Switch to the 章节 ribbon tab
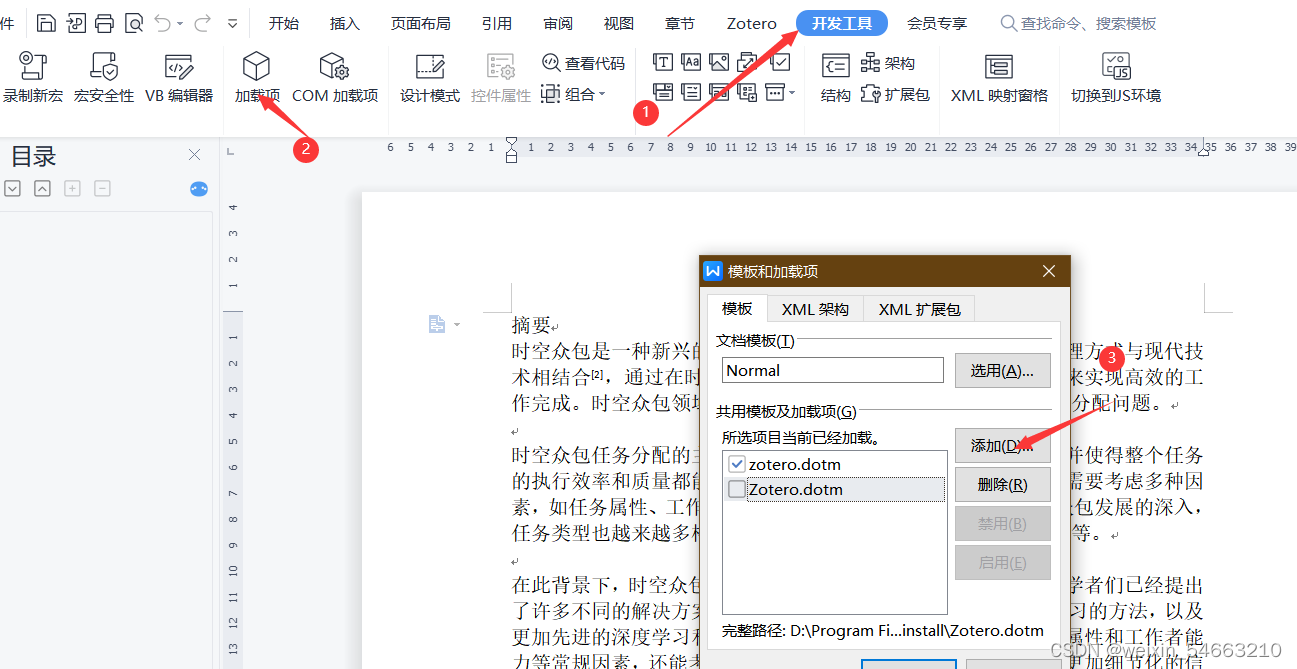Image resolution: width=1297 pixels, height=669 pixels. [680, 23]
